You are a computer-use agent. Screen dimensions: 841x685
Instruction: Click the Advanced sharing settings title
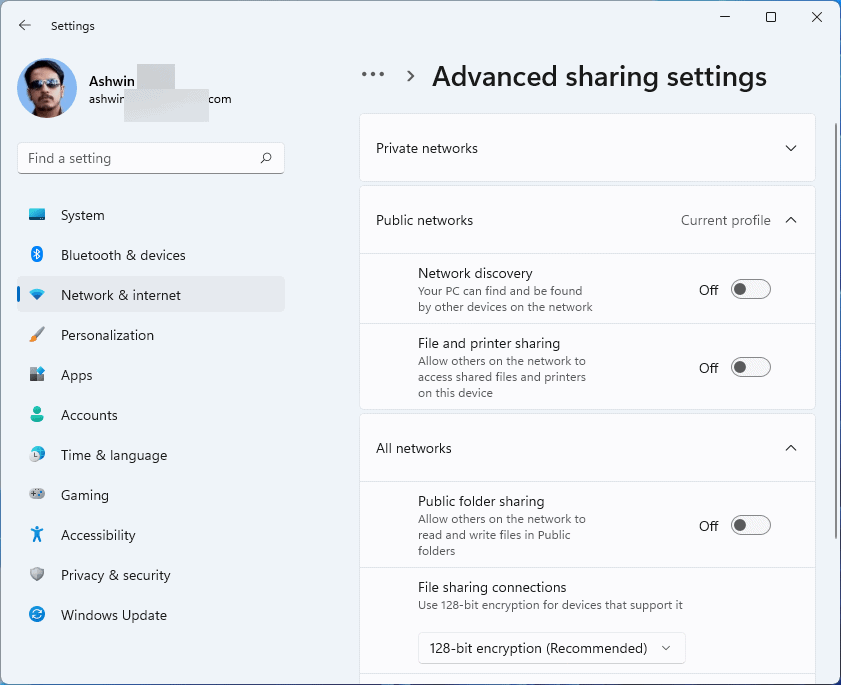pyautogui.click(x=599, y=77)
